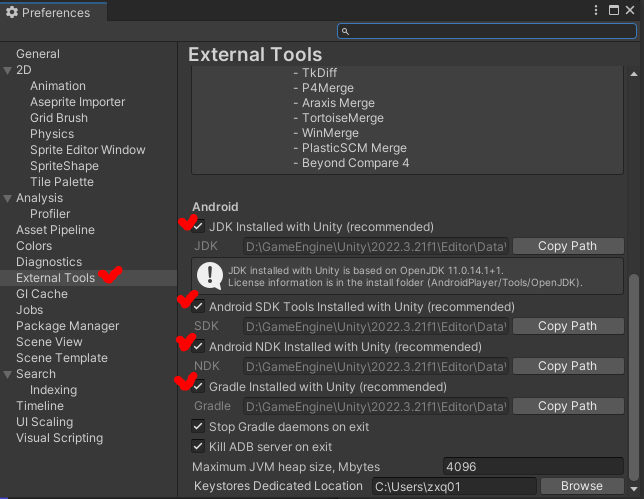Toggle Gradle Installed with Unity checkbox
The image size is (644, 499).
tap(198, 386)
